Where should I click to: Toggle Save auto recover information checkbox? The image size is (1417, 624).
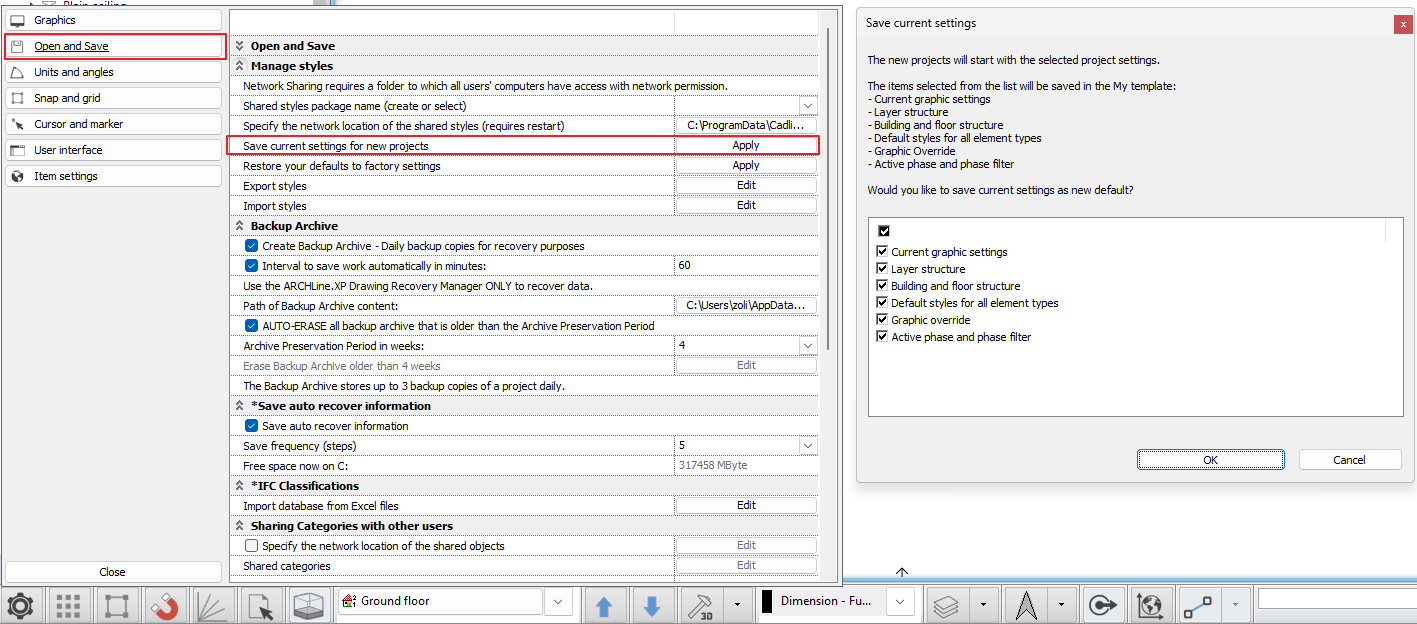click(x=252, y=426)
